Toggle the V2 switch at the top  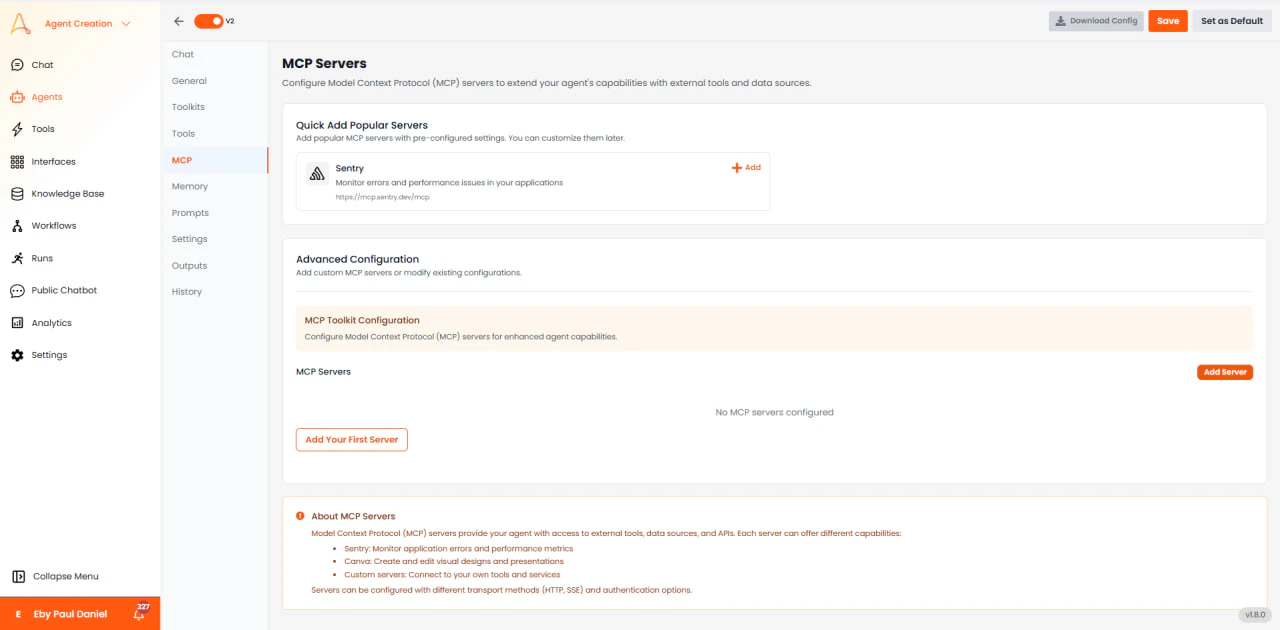point(208,20)
